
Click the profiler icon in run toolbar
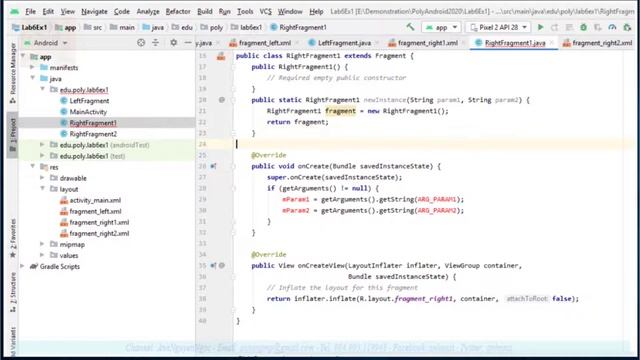point(612,27)
